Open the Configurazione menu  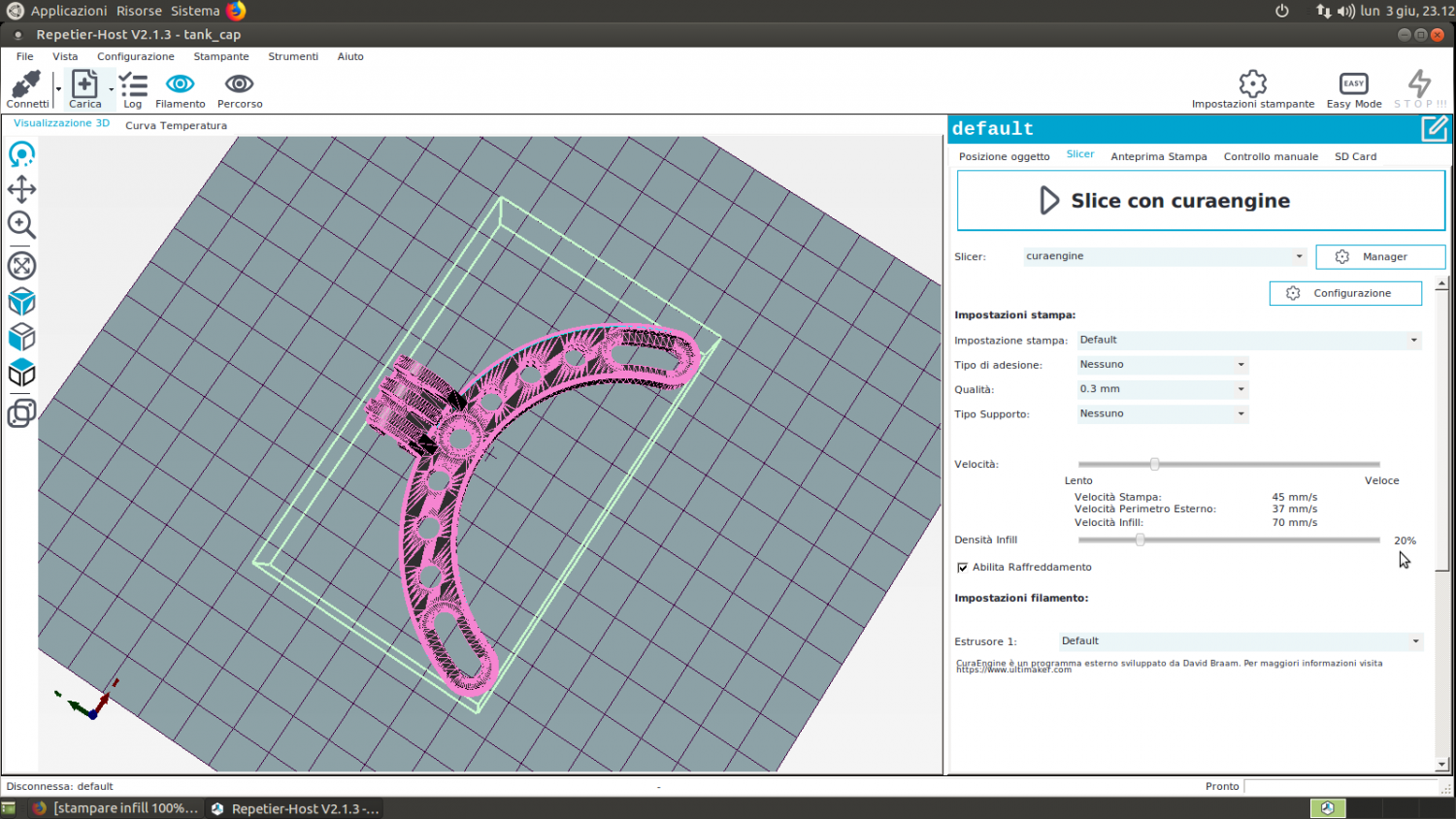point(136,56)
